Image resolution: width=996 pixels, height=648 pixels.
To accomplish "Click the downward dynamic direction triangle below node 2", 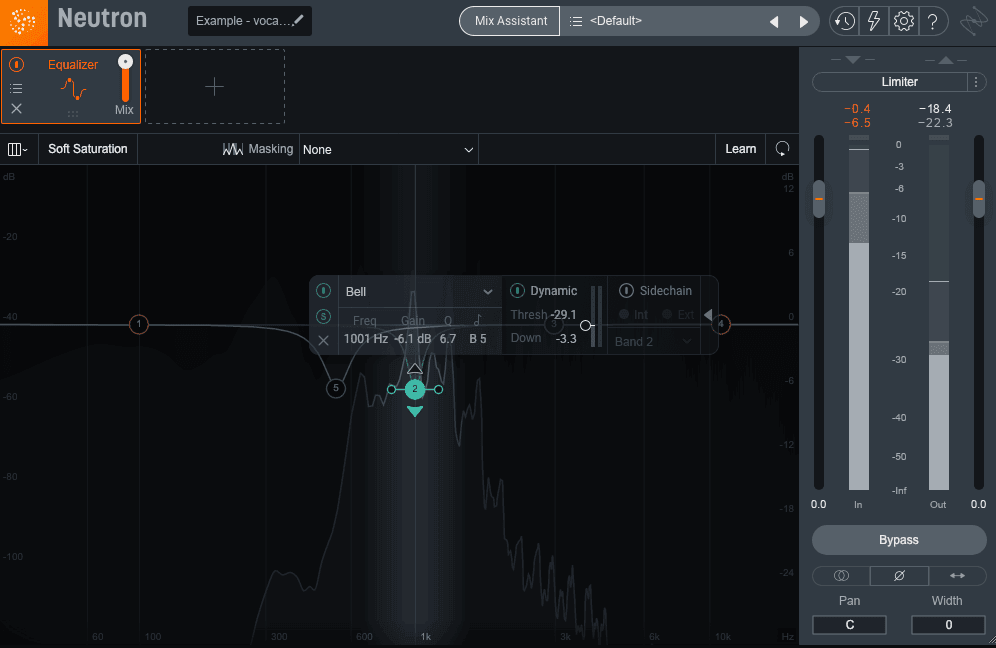I will pos(415,412).
